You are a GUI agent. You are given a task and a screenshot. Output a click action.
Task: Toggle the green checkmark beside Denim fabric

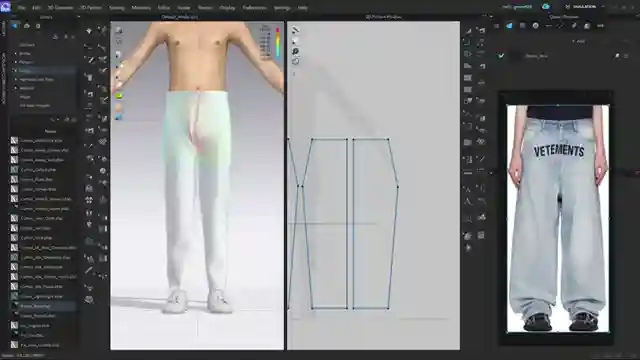pyautogui.click(x=501, y=56)
